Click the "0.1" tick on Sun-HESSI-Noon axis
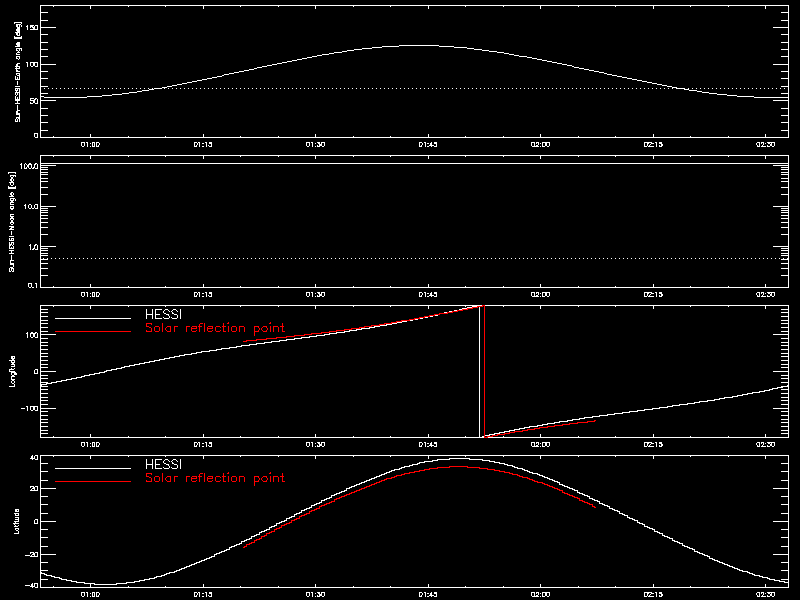 pos(32,285)
